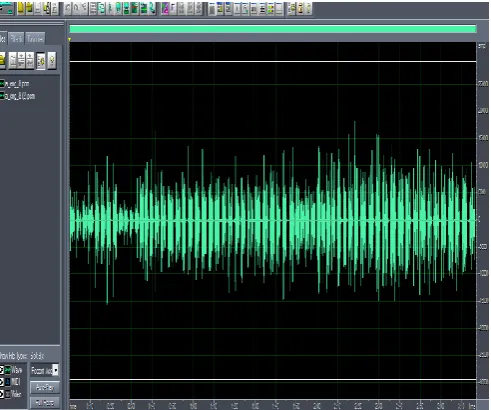Switch to the Favorites tab in the Organizer

coord(36,39)
